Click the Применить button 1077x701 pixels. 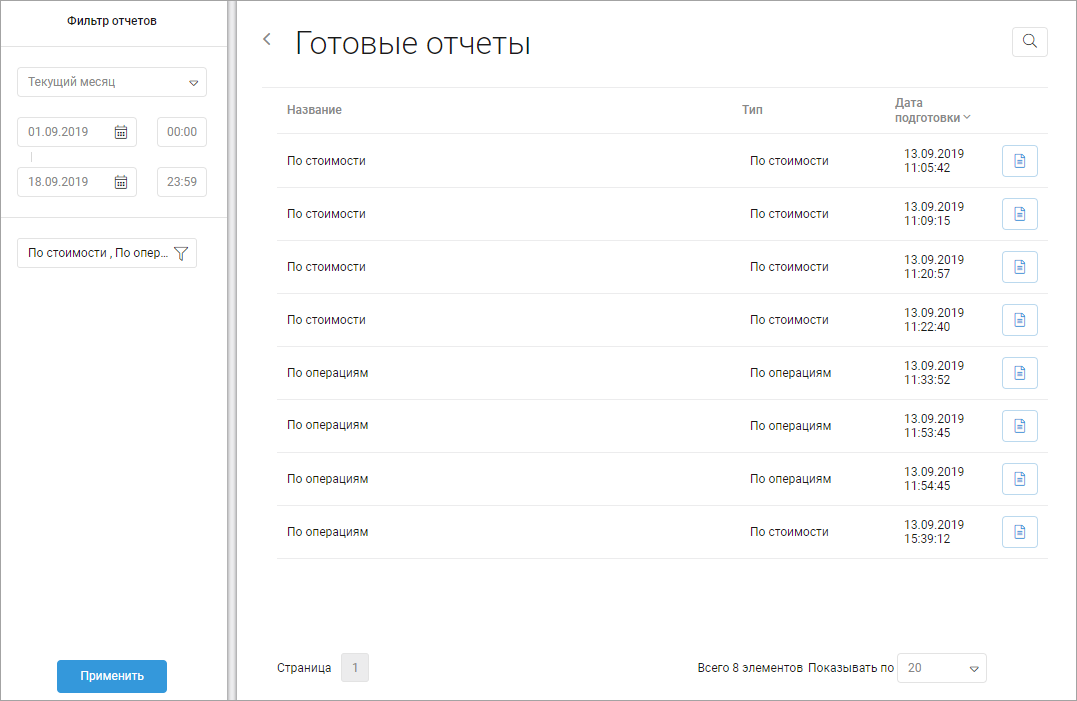[x=112, y=676]
